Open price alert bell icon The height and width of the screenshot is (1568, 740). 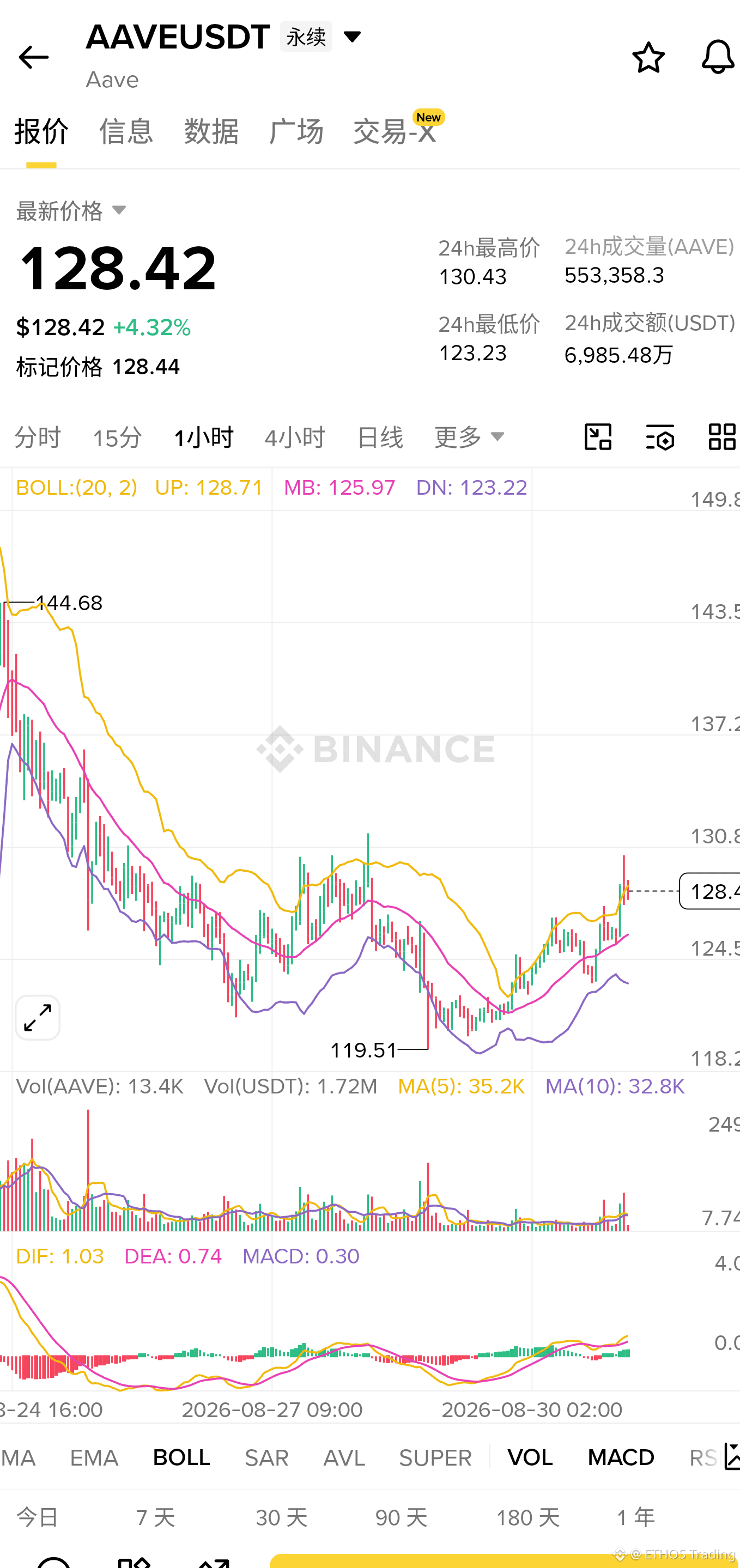718,57
